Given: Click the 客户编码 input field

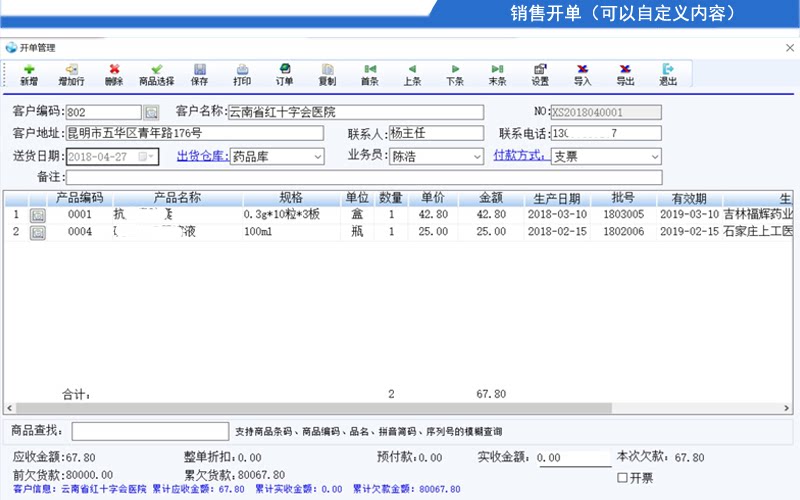Looking at the screenshot, I should [x=104, y=112].
